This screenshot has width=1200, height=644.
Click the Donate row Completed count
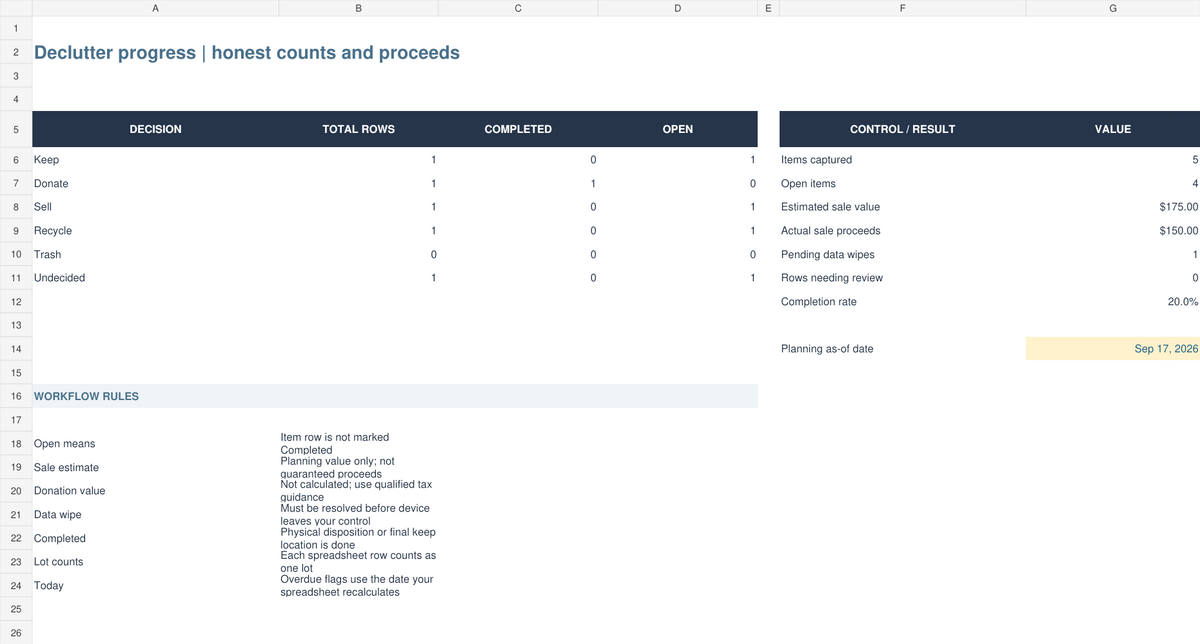pos(518,184)
